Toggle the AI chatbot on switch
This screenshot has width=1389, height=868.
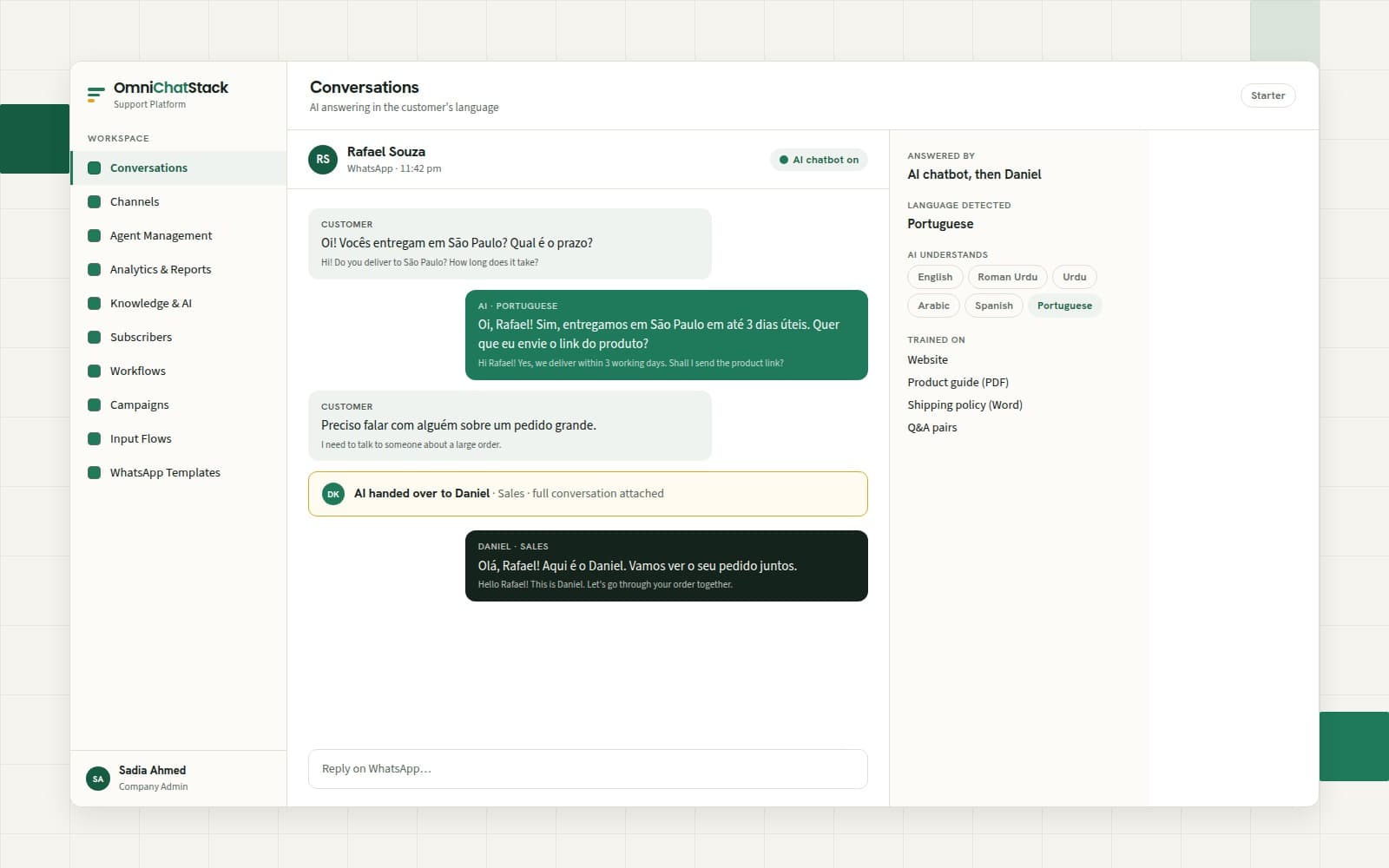[819, 160]
